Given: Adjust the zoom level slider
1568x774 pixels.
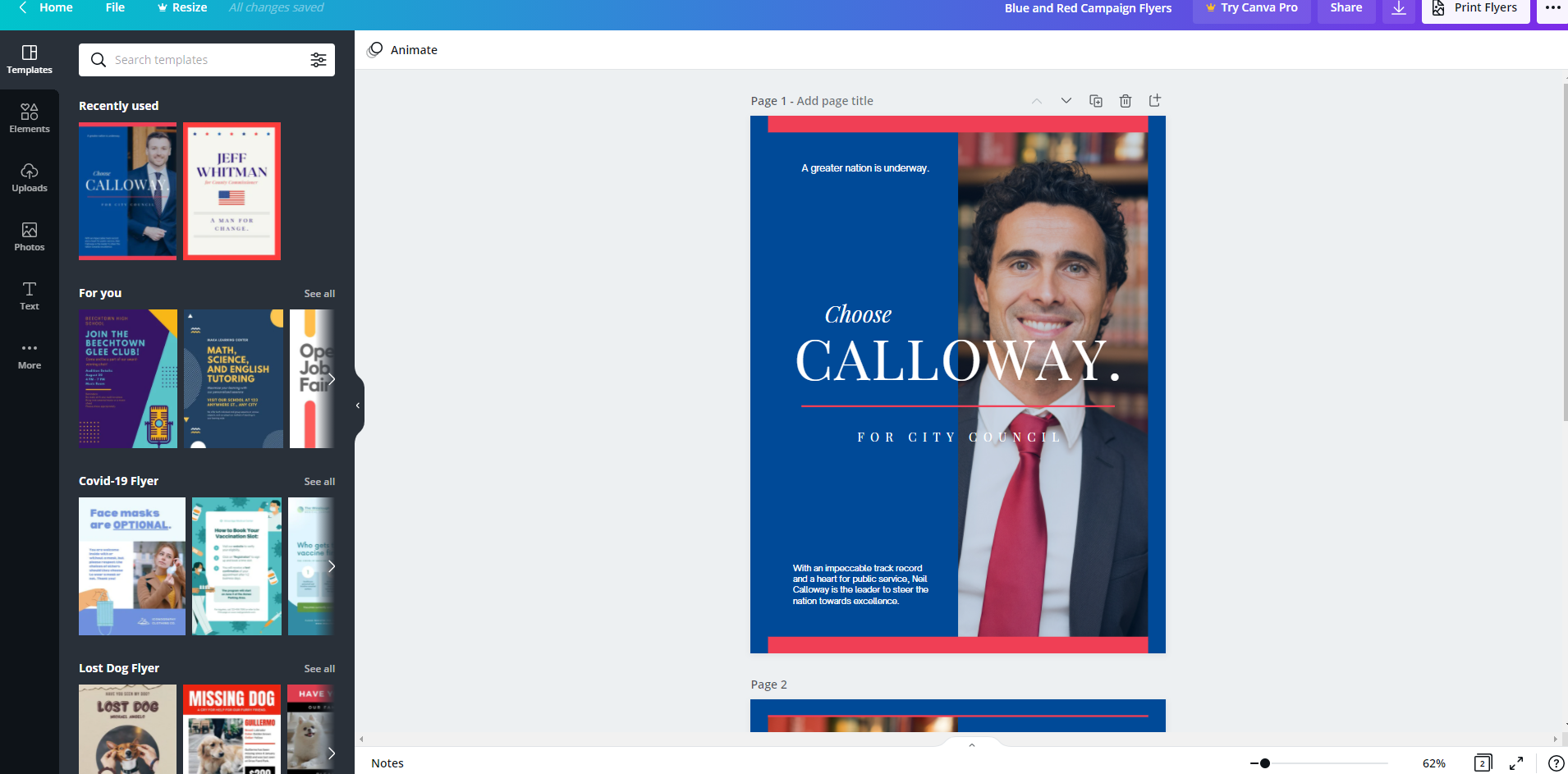Looking at the screenshot, I should pos(1265,763).
